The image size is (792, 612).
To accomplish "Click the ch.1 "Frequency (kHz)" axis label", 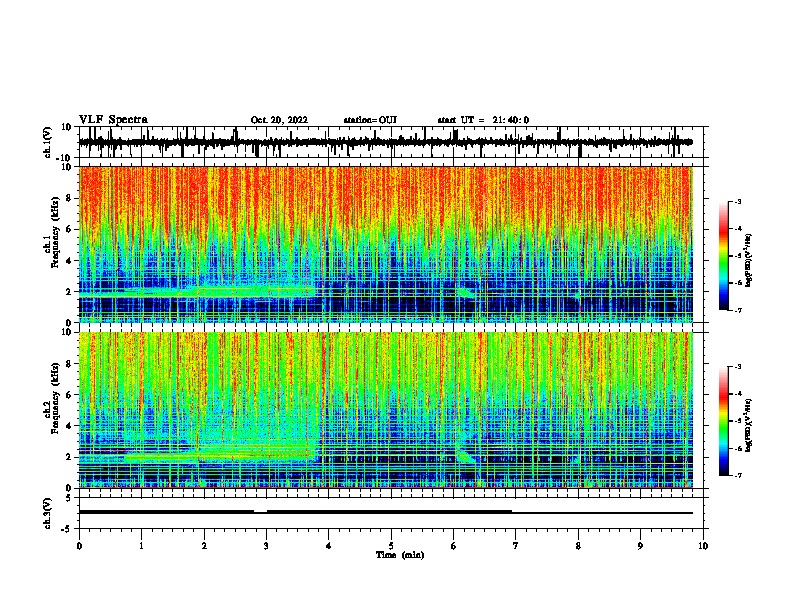I will click(55, 232).
